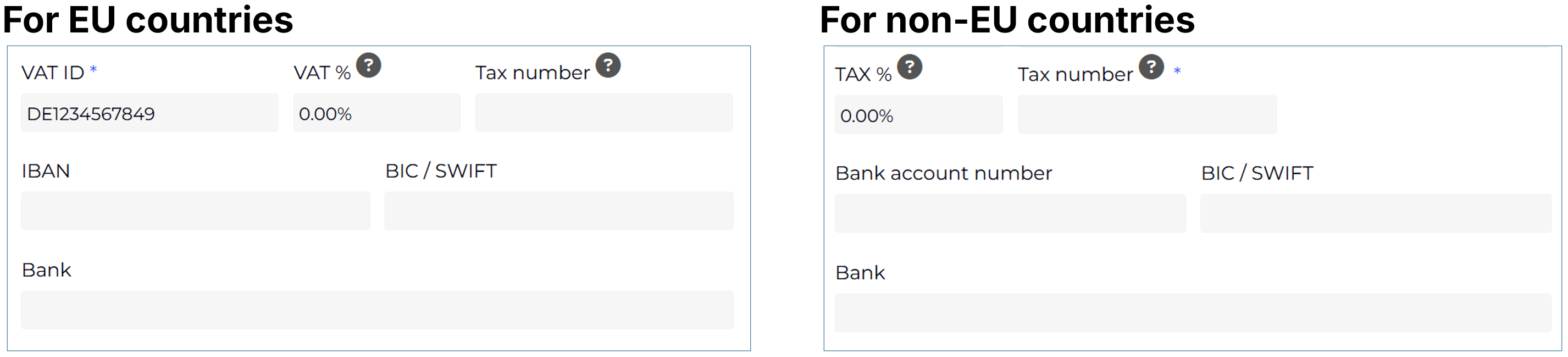This screenshot has height=357, width=1568.
Task: Open help icon beside EU Tax number
Action: pos(607,65)
